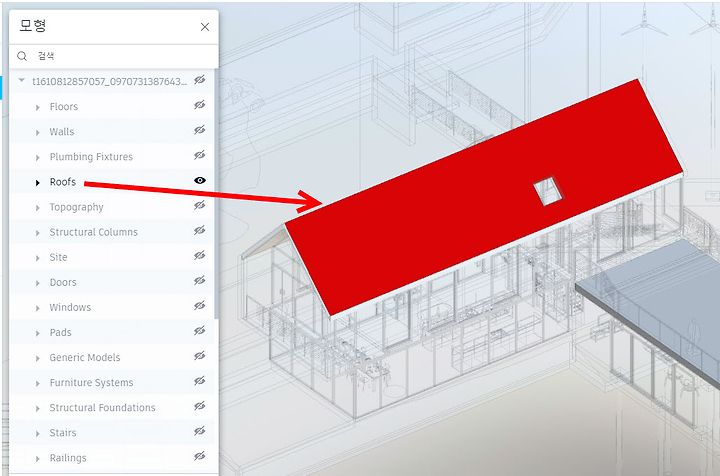Select the Furniture Systems tree label
Image resolution: width=720 pixels, height=476 pixels.
(91, 382)
